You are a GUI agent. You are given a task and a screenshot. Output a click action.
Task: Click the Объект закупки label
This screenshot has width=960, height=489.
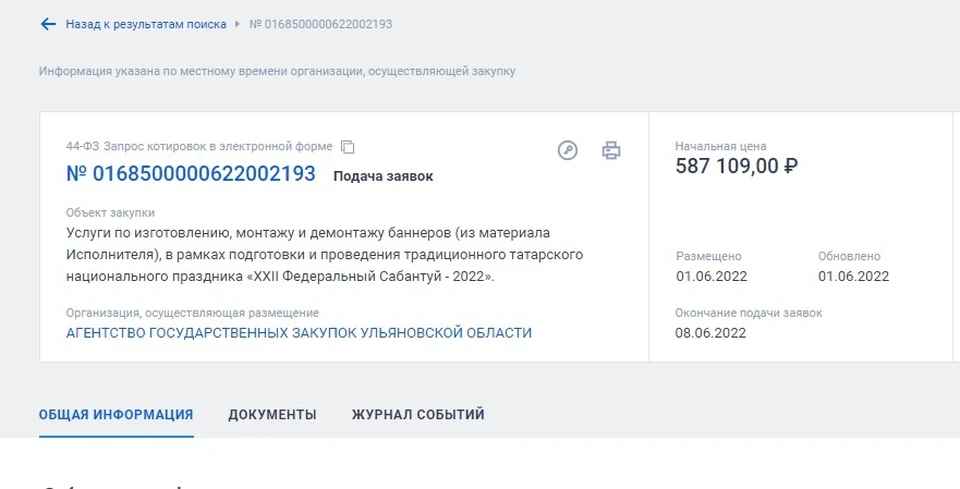point(110,213)
